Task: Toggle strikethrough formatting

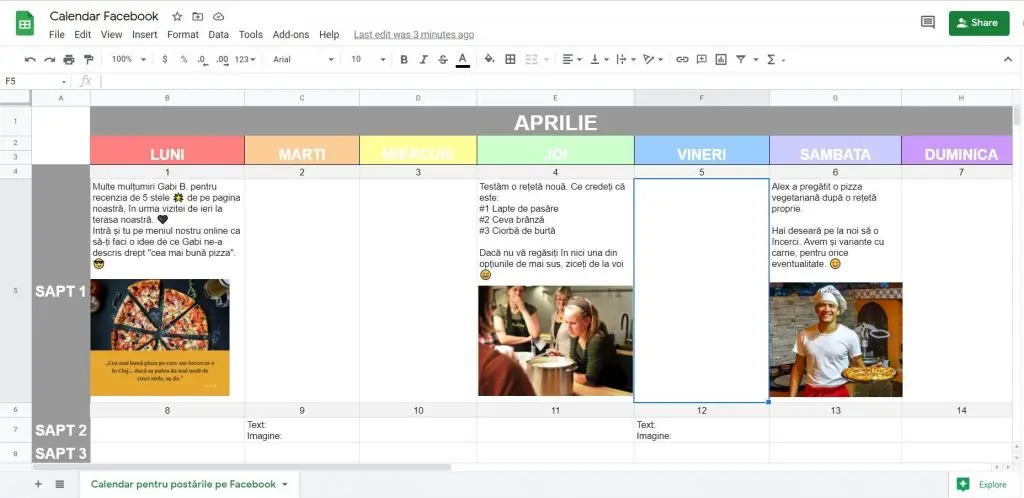Action: point(443,59)
